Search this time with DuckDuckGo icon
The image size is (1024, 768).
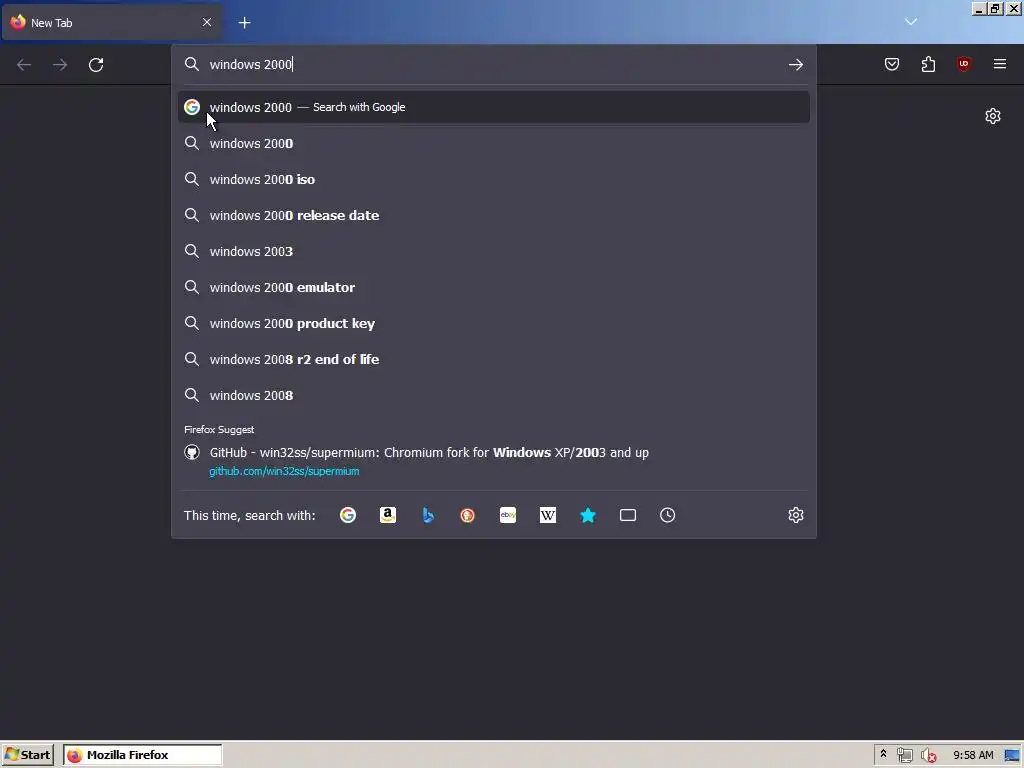pos(468,515)
